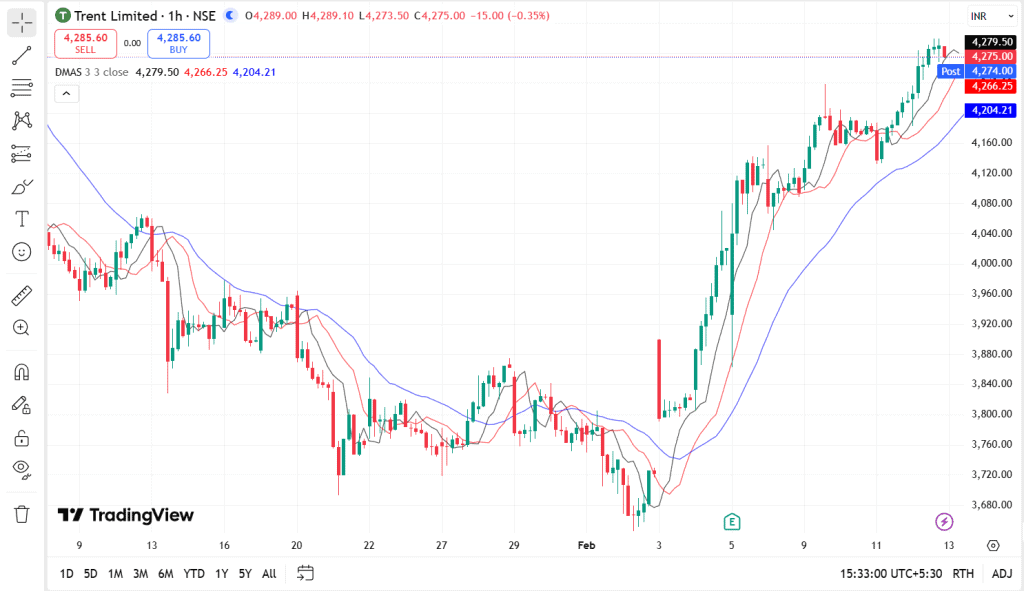Pick the emoji sticker tool
Viewport: 1024px width, 591px height.
click(20, 252)
